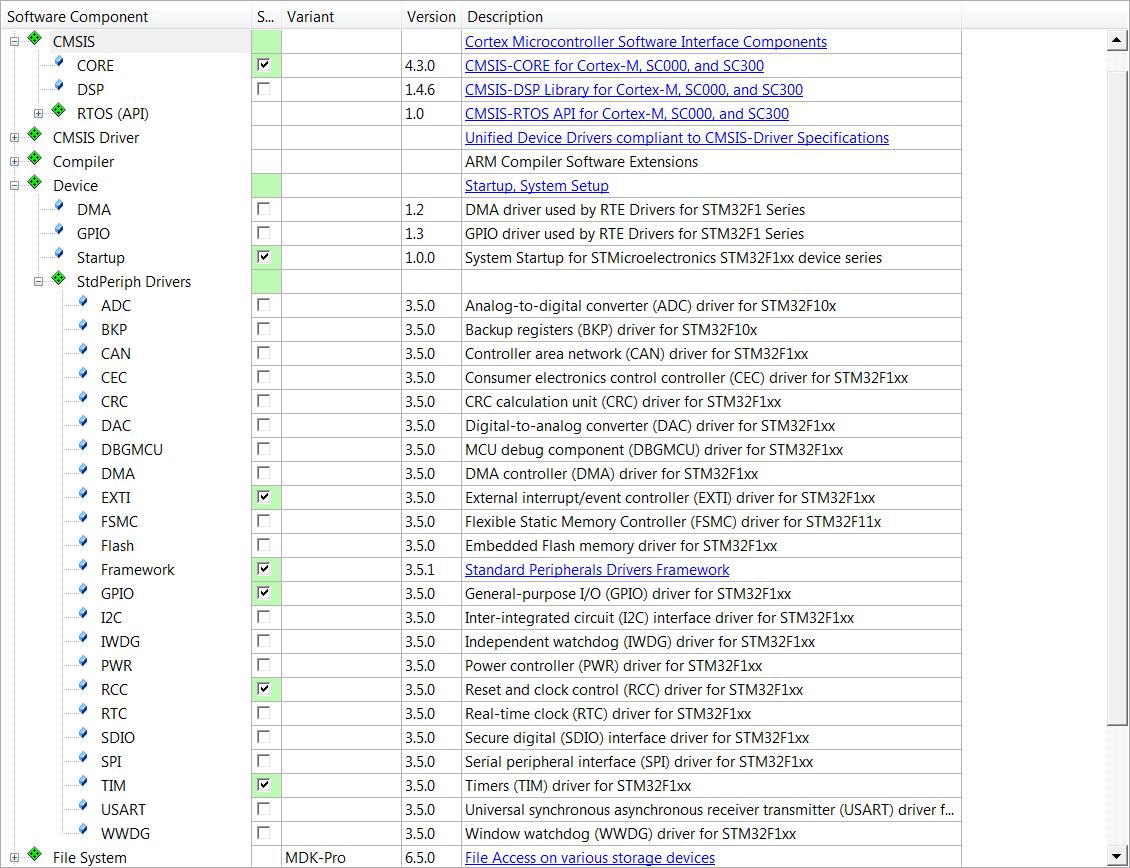Click the green diamond icon beside Device
Image resolution: width=1130 pixels, height=868 pixels.
click(x=35, y=182)
